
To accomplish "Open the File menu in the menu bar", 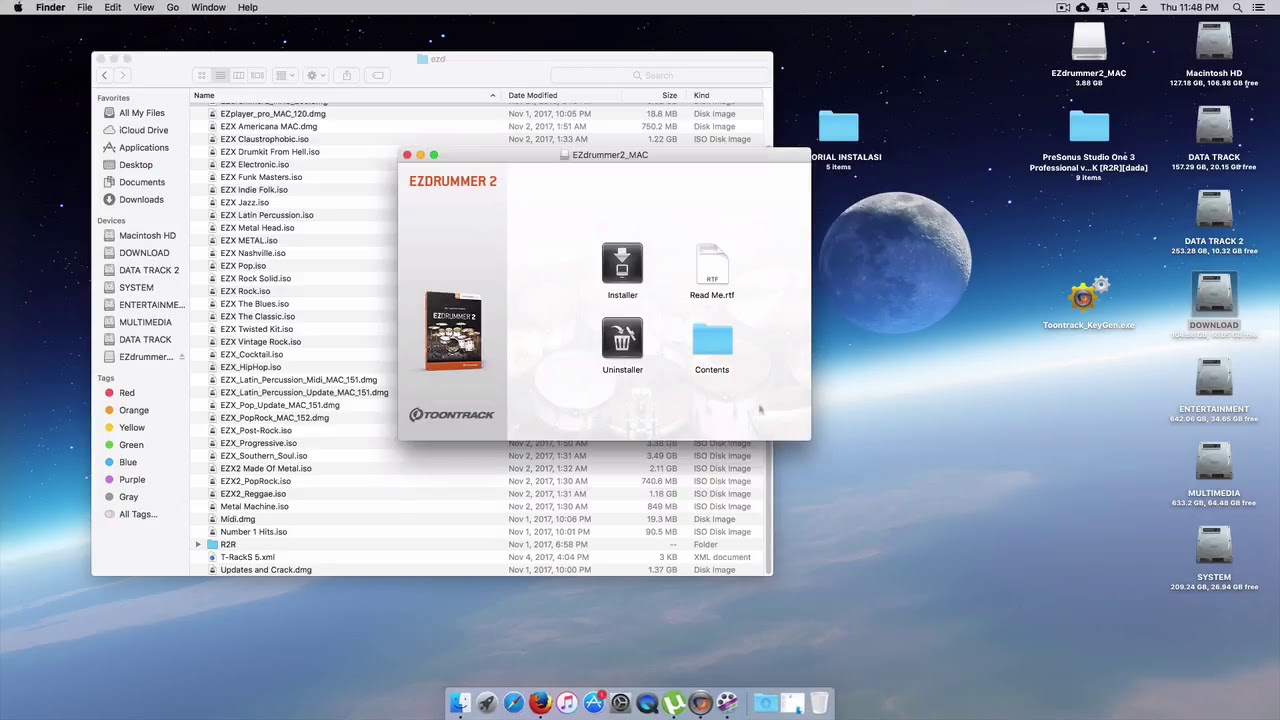I will click(85, 7).
